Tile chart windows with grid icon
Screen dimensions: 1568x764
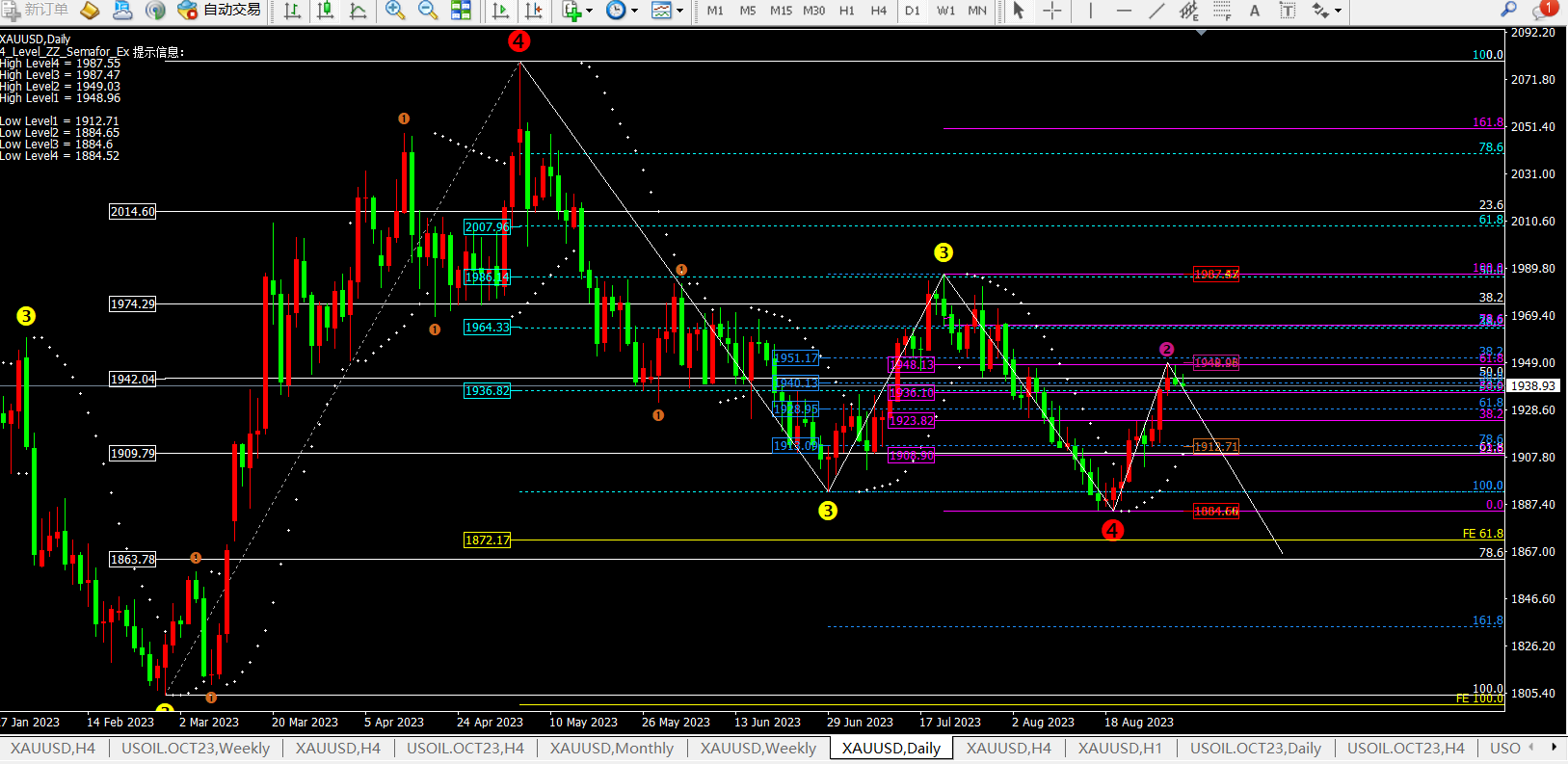tap(462, 11)
